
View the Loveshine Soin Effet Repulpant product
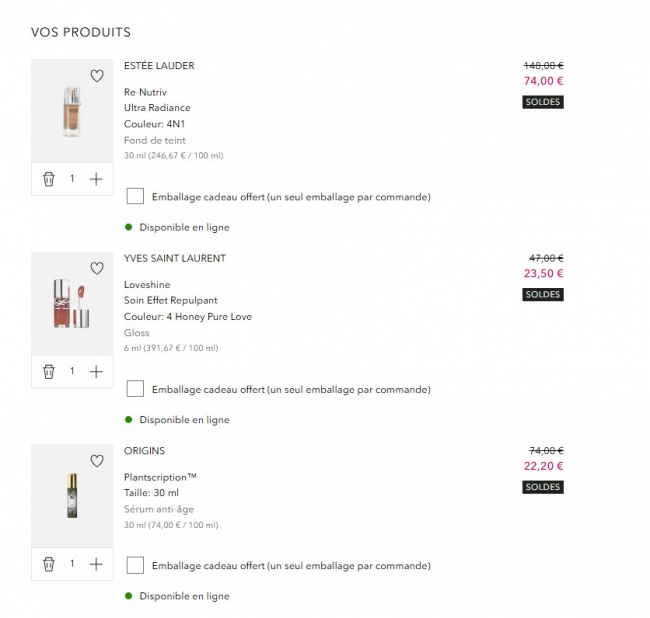(x=170, y=292)
